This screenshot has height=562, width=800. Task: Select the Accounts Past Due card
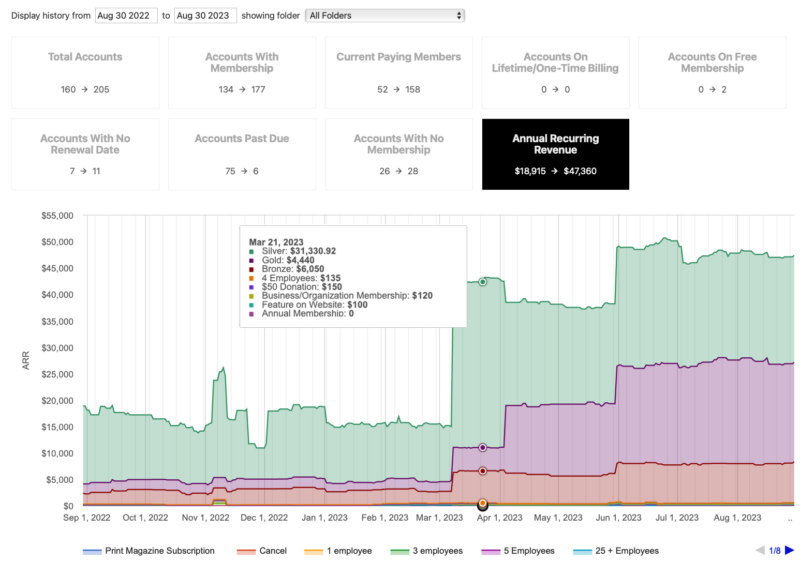pyautogui.click(x=242, y=154)
